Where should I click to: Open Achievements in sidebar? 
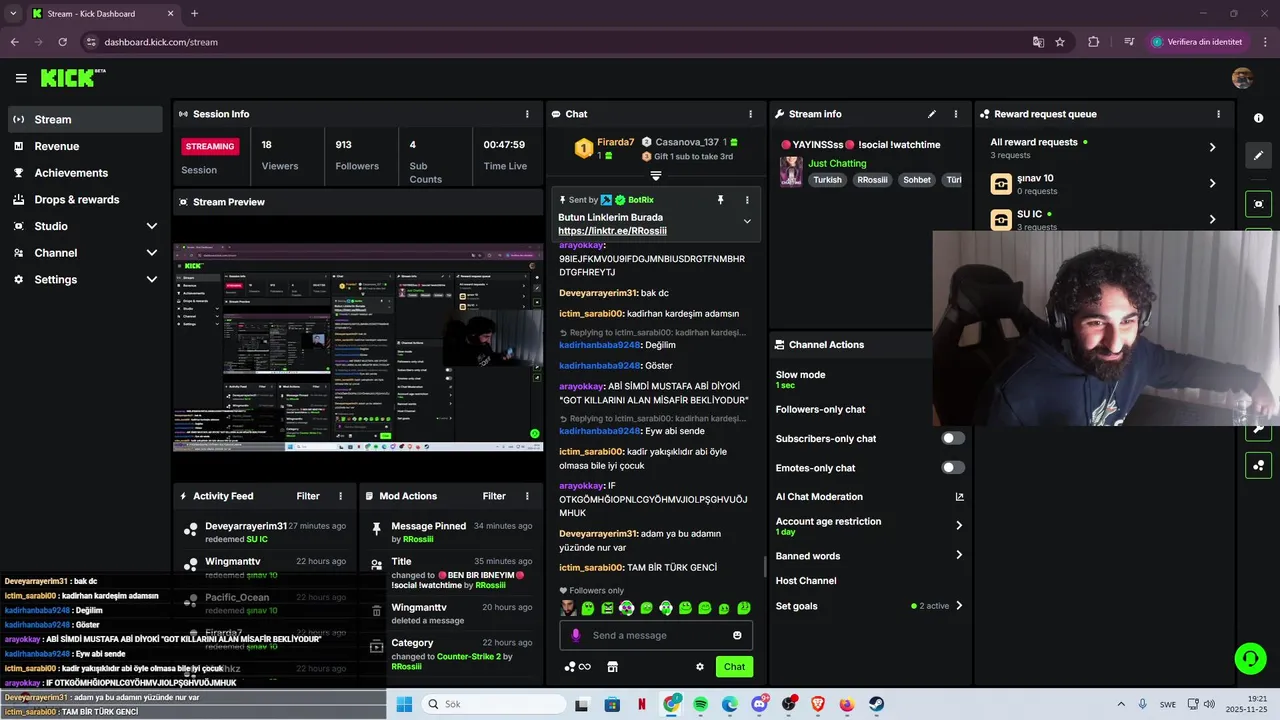click(85, 173)
